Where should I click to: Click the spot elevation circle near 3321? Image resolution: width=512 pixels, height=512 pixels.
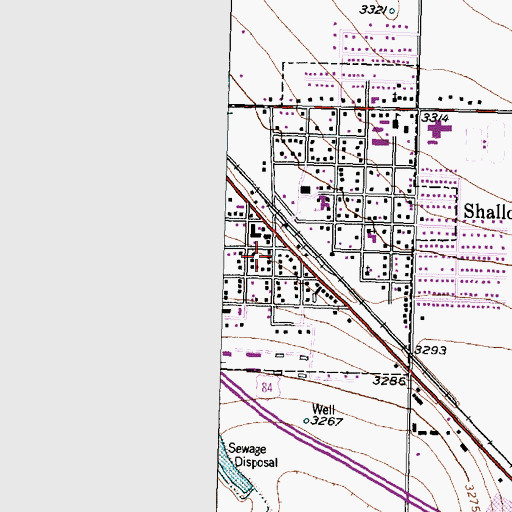pyautogui.click(x=392, y=11)
